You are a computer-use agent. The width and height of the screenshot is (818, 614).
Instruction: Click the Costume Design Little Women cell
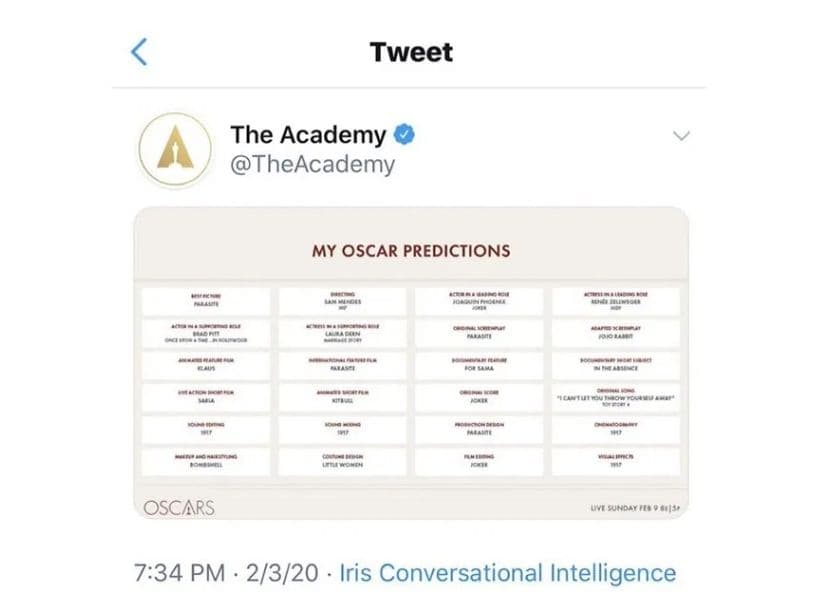(x=343, y=461)
